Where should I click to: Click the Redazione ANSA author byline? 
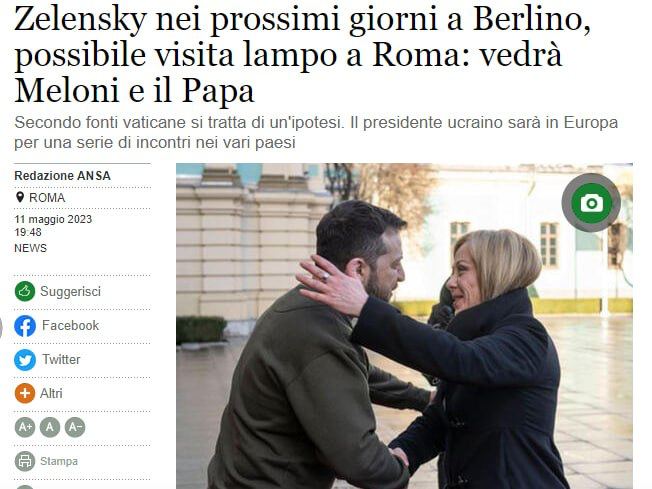tap(62, 176)
